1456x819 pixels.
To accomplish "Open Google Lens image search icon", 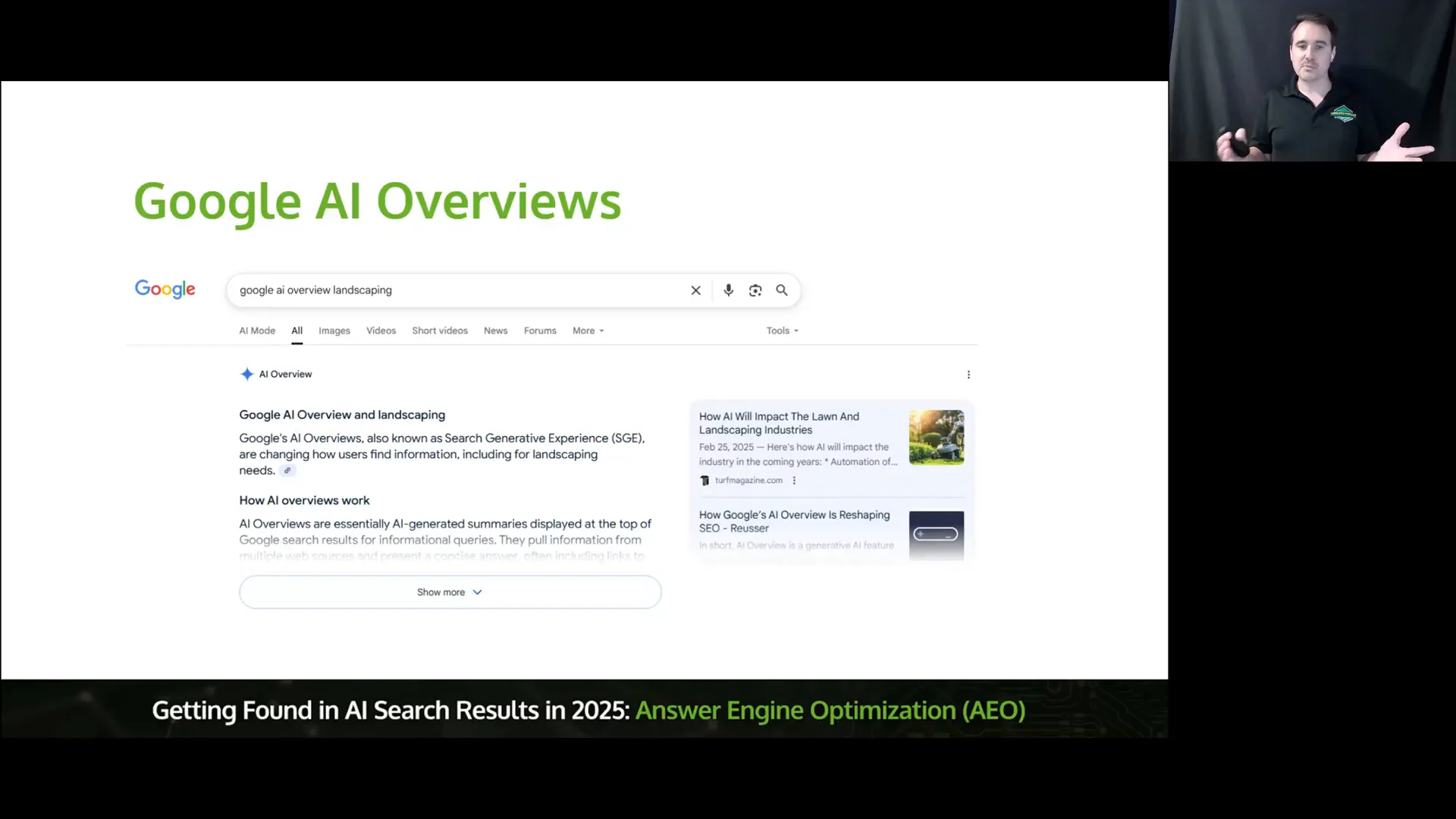I will click(x=755, y=290).
